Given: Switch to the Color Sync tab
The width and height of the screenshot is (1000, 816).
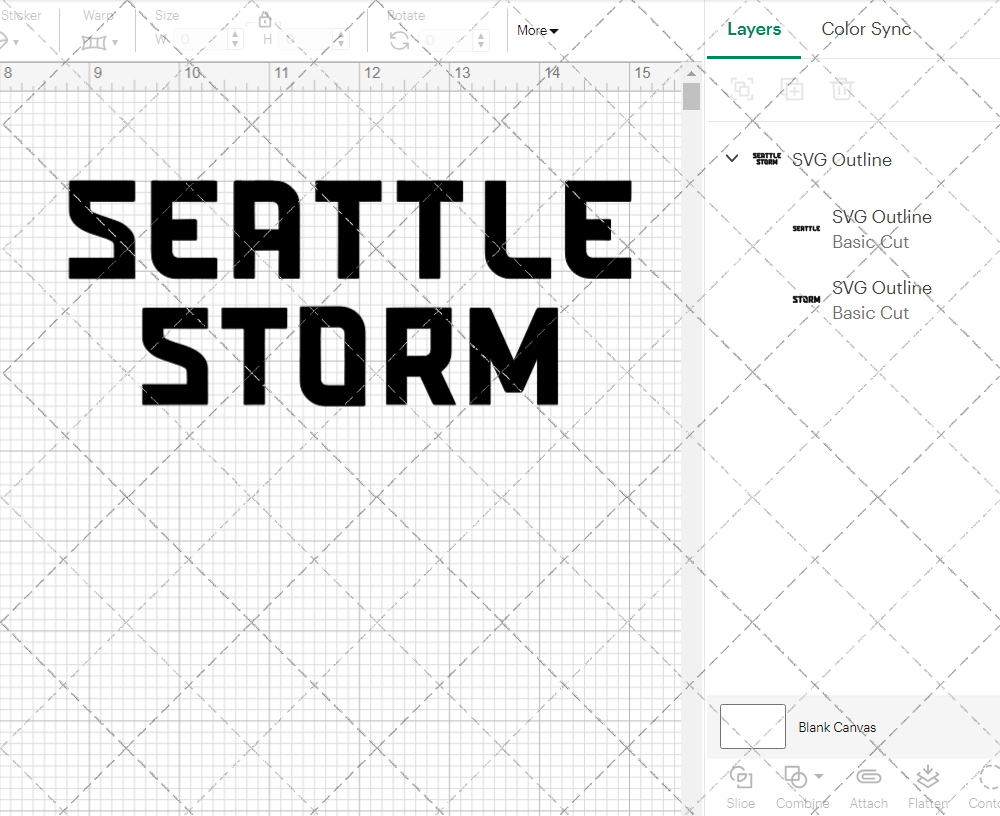Looking at the screenshot, I should [x=866, y=29].
